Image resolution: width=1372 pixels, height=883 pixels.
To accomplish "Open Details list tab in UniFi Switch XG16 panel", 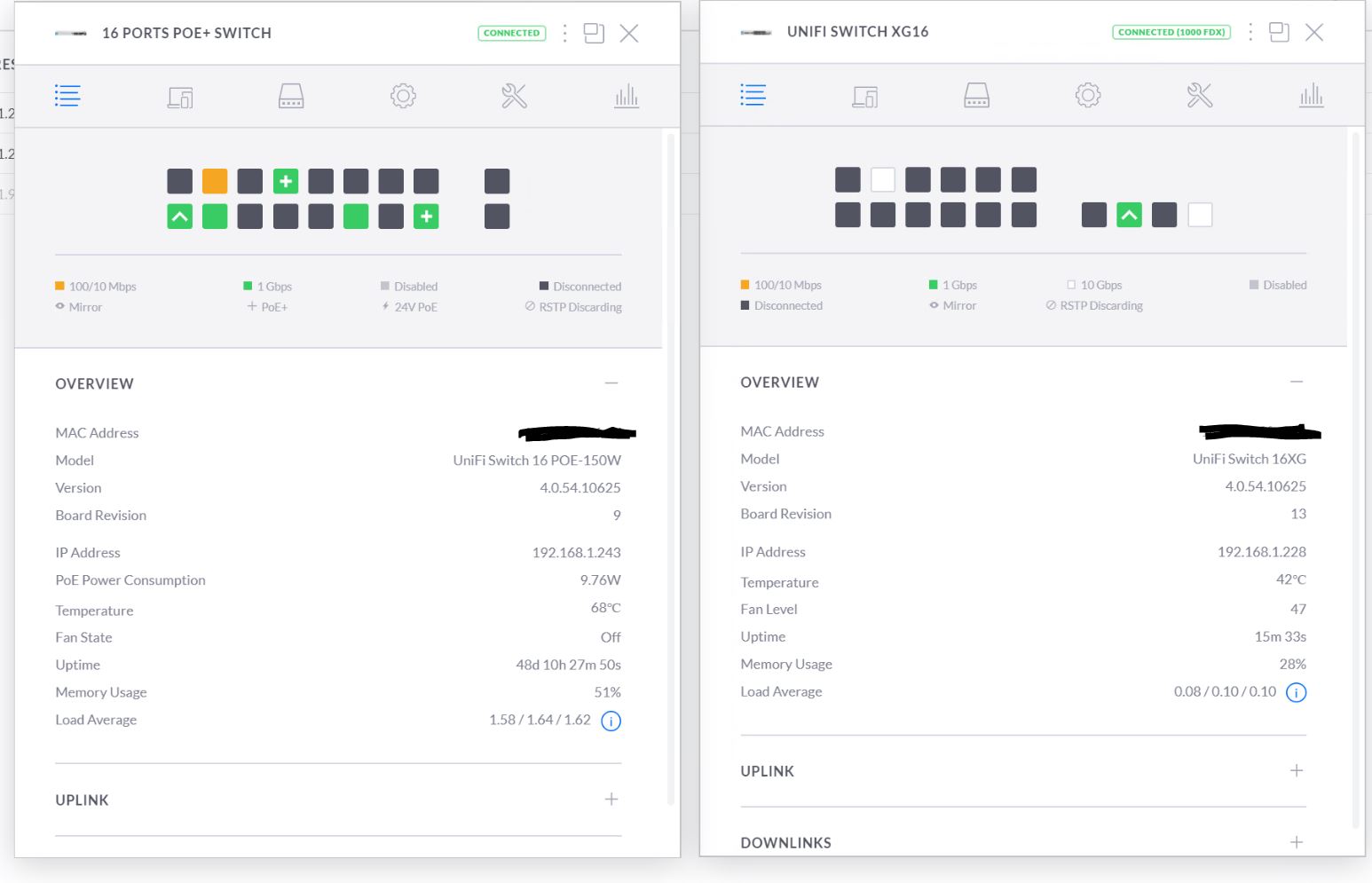I will (x=753, y=95).
